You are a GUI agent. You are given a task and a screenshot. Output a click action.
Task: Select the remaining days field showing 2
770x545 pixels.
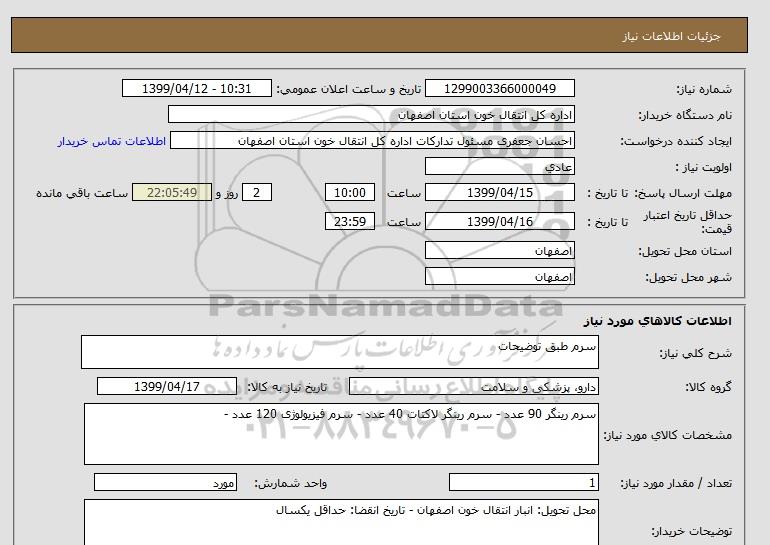256,192
